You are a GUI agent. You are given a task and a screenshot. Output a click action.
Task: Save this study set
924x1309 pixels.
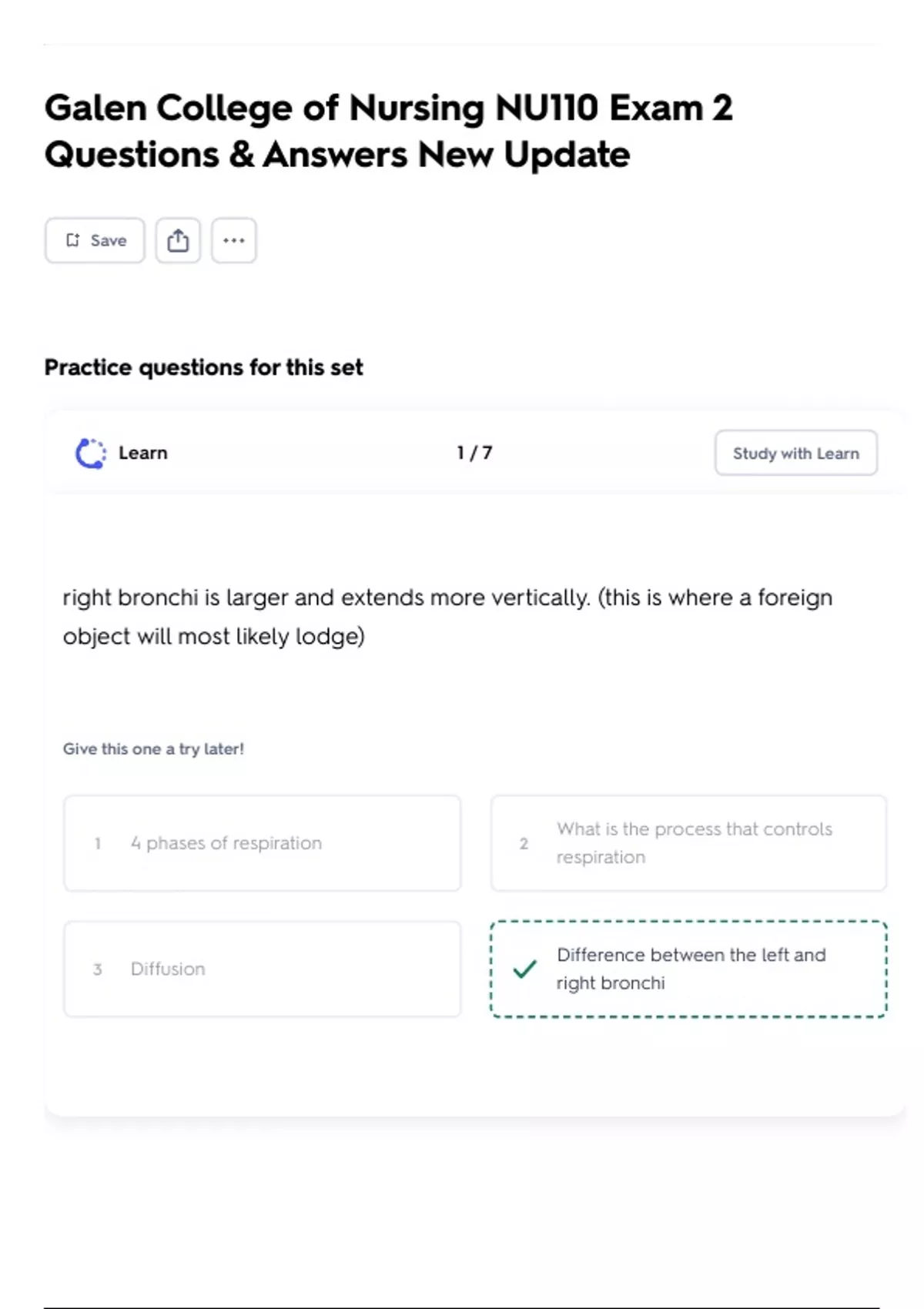tap(95, 240)
